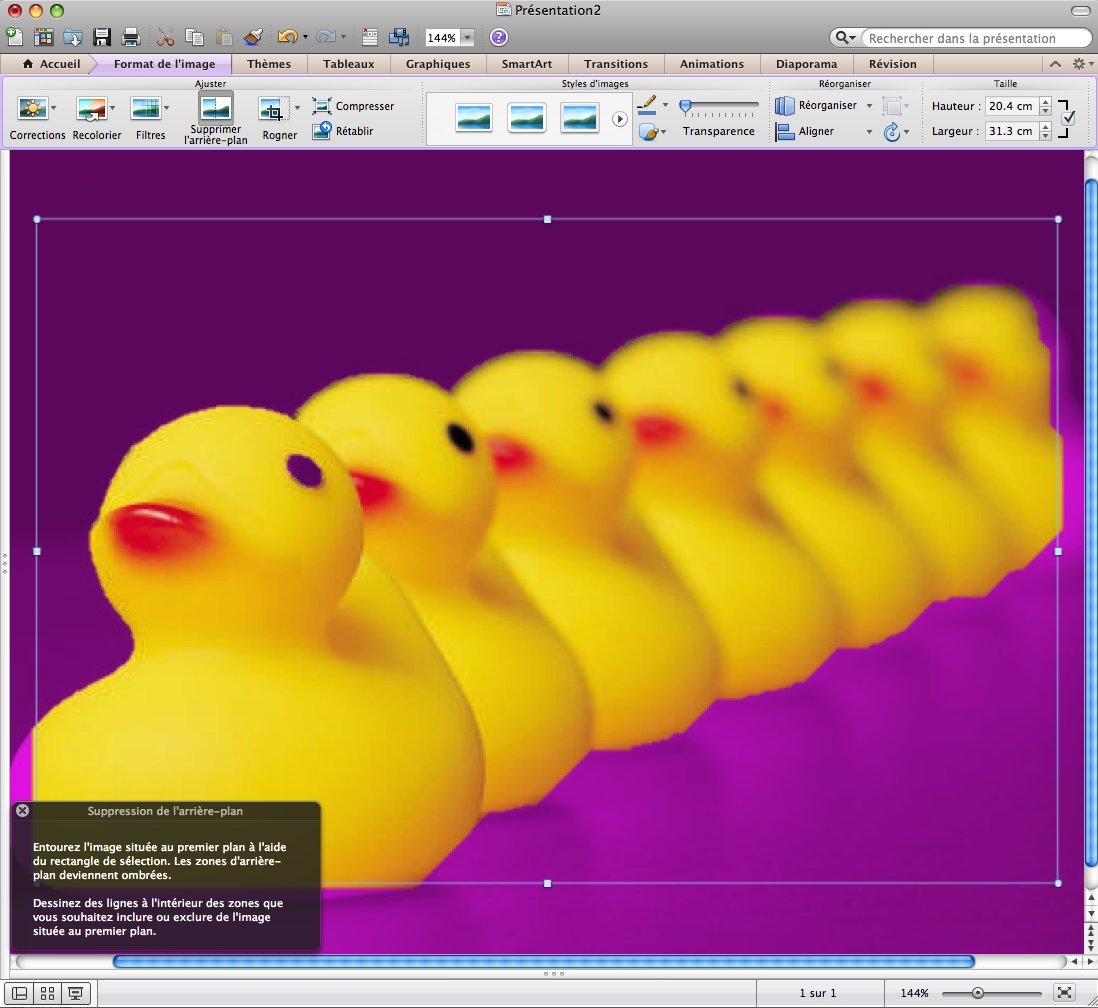Image resolution: width=1098 pixels, height=1008 pixels.
Task: Open the zoom 144% dropdown arrow
Action: coord(467,38)
